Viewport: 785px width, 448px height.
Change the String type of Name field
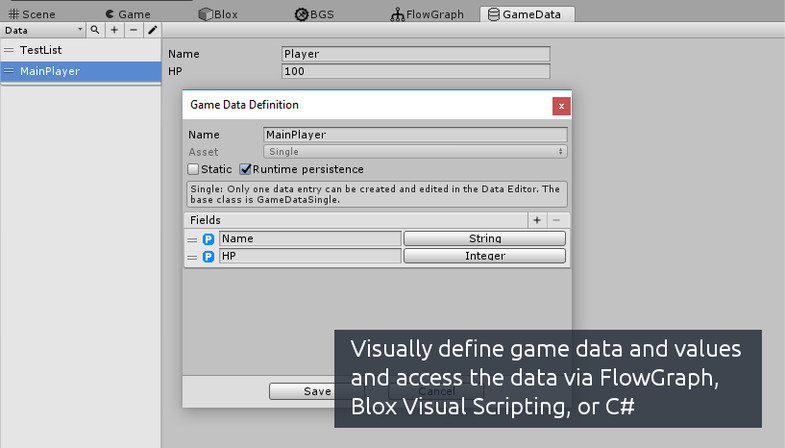485,238
